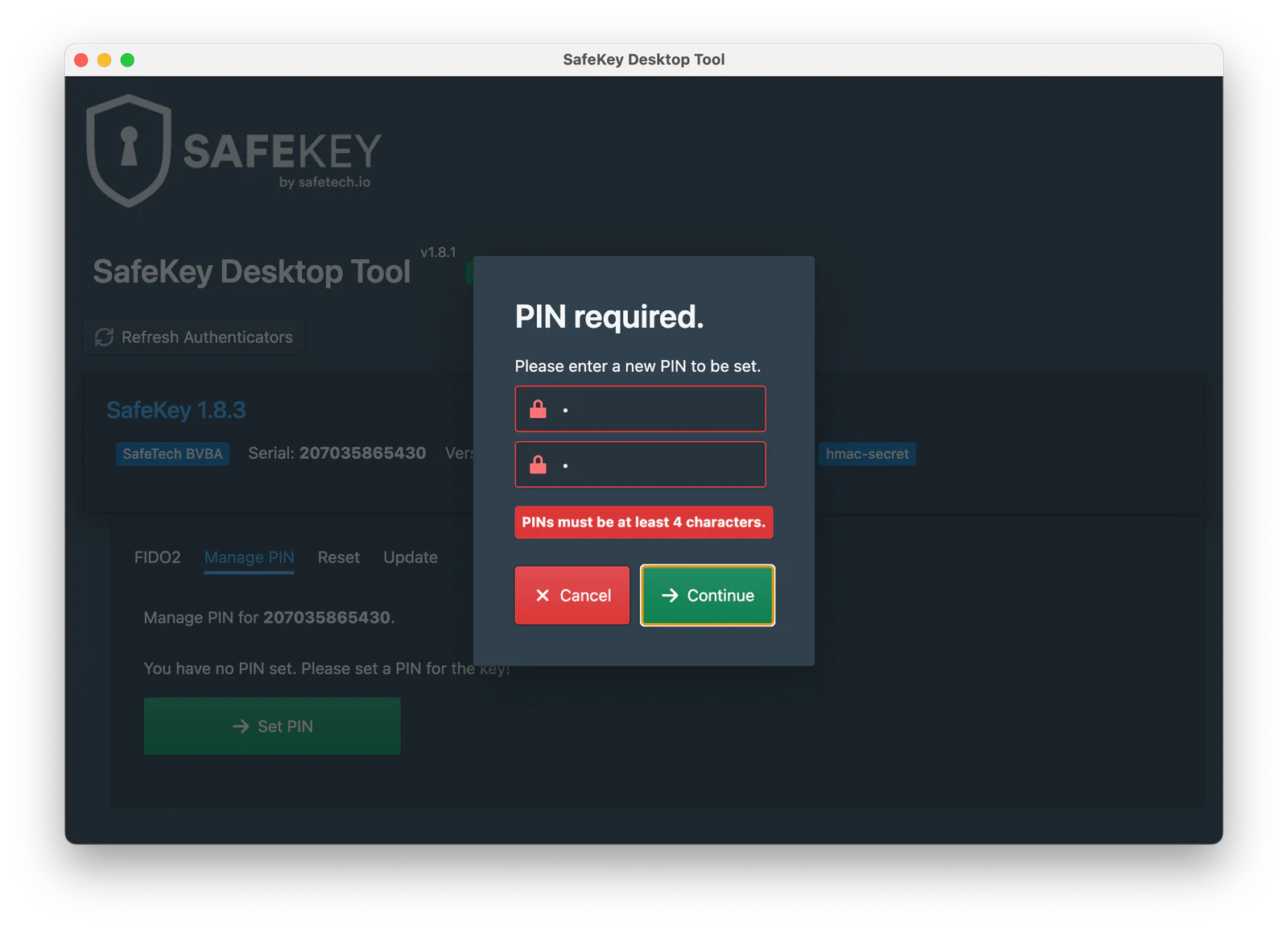
Task: Open the FIDO2 tab
Action: point(157,557)
